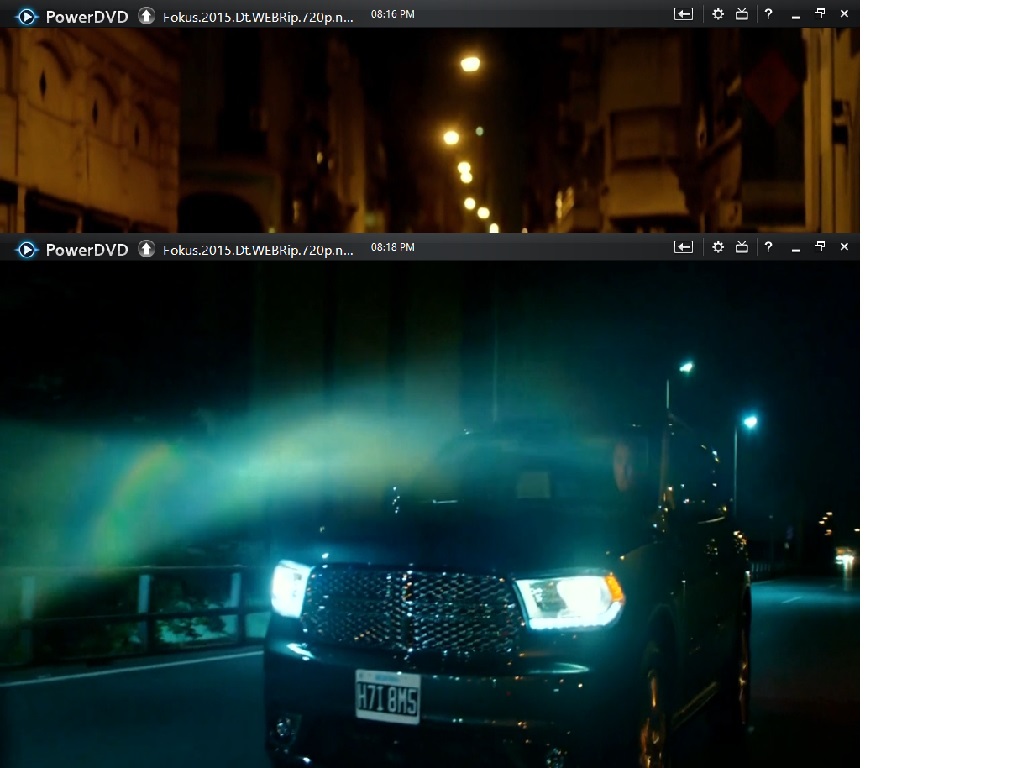Click the Fokus.2015 file title in the 08:16 PM window

point(258,18)
